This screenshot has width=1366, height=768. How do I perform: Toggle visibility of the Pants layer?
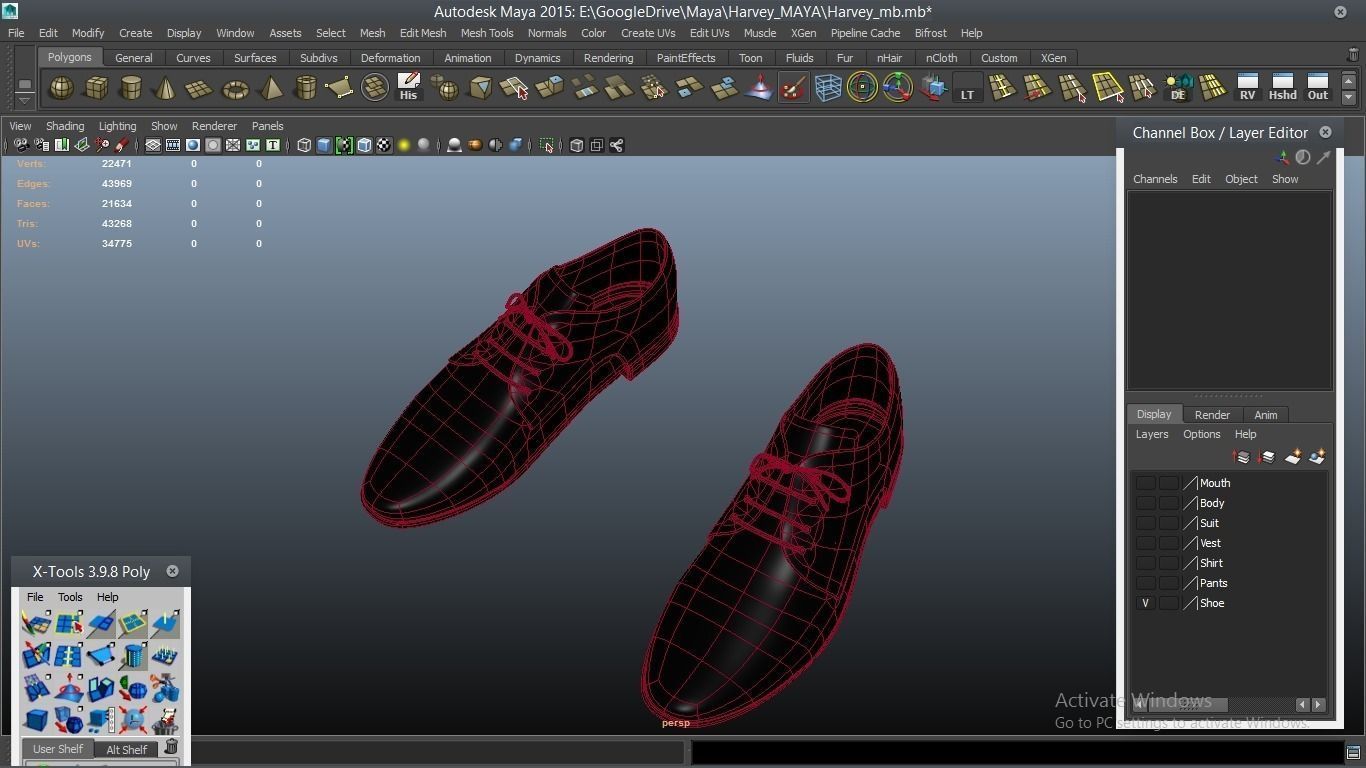click(x=1146, y=583)
